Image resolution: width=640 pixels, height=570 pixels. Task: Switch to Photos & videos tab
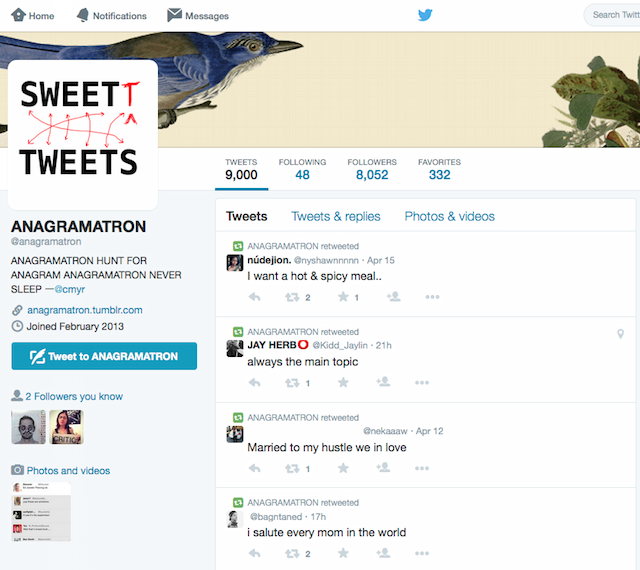tap(449, 216)
